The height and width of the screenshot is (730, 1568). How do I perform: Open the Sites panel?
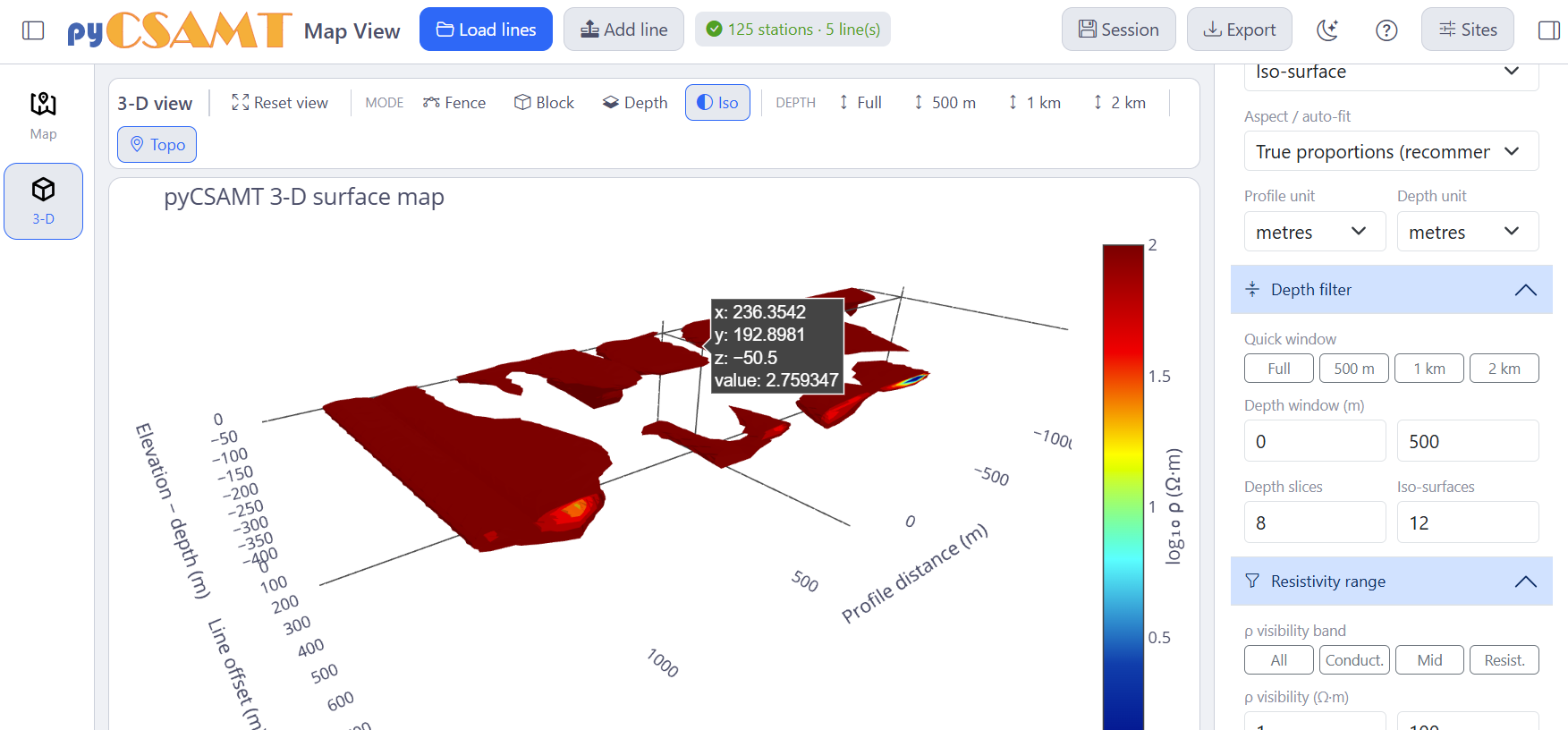[1468, 30]
